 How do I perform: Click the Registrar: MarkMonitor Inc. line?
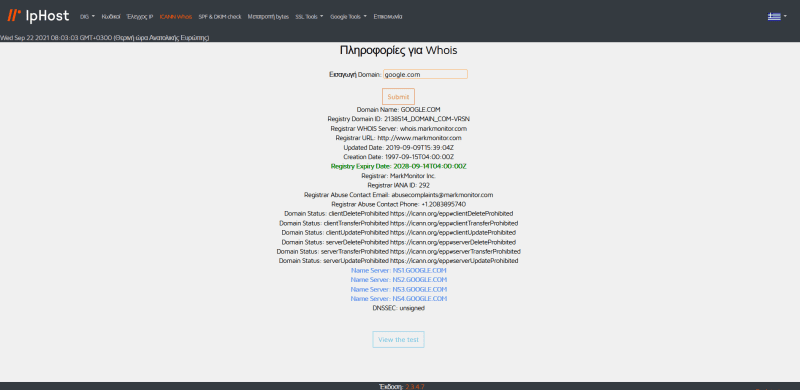click(398, 176)
